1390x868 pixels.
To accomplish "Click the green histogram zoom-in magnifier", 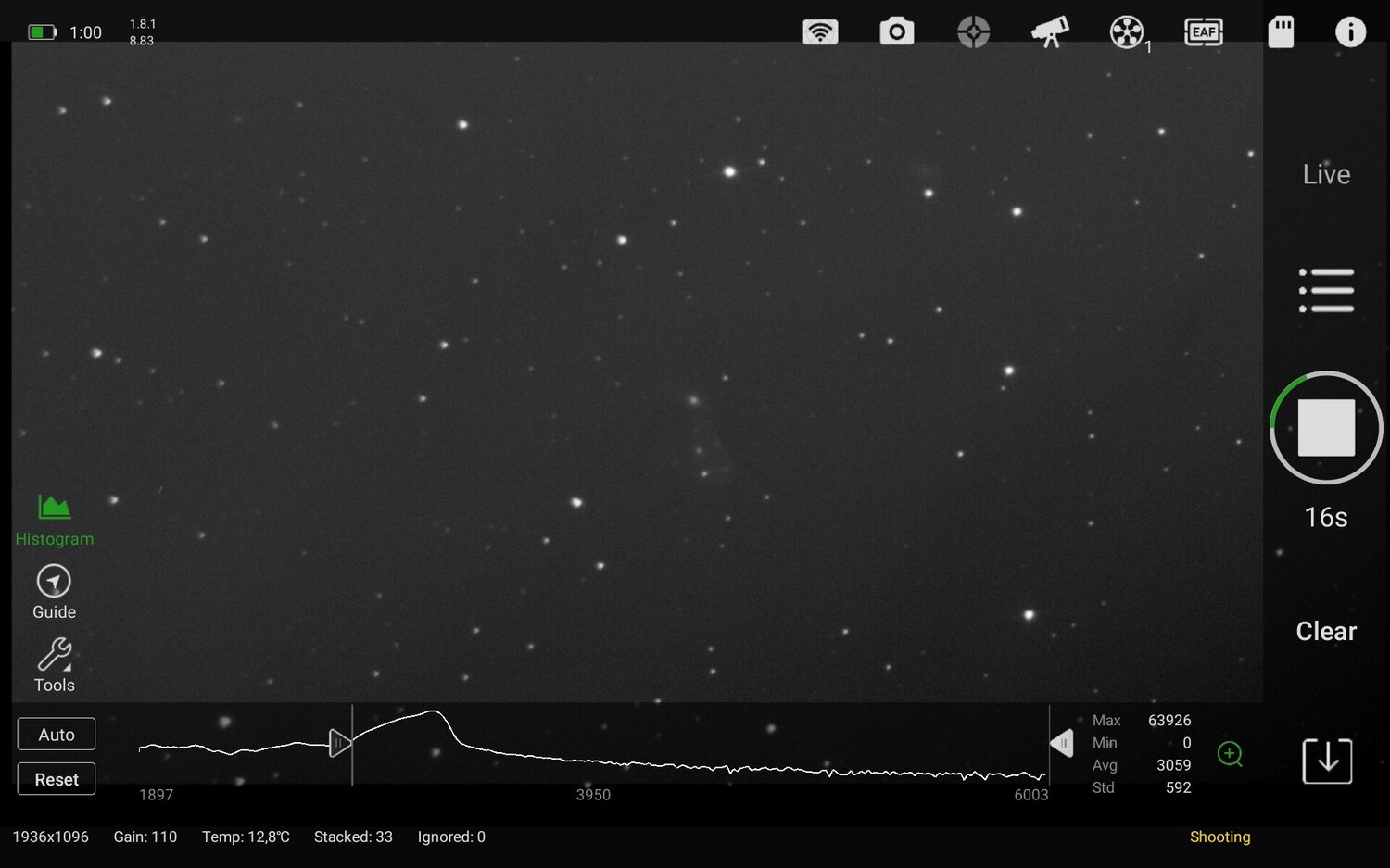I will pos(1231,754).
